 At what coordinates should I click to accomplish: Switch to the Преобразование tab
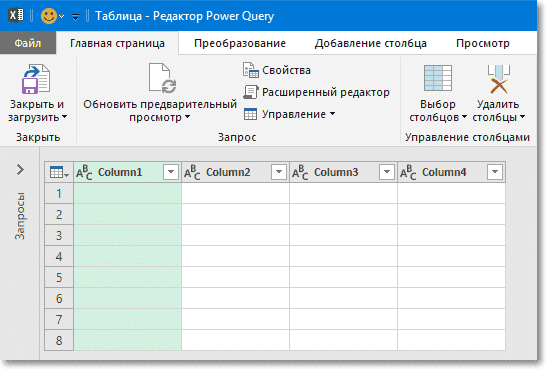coord(240,43)
